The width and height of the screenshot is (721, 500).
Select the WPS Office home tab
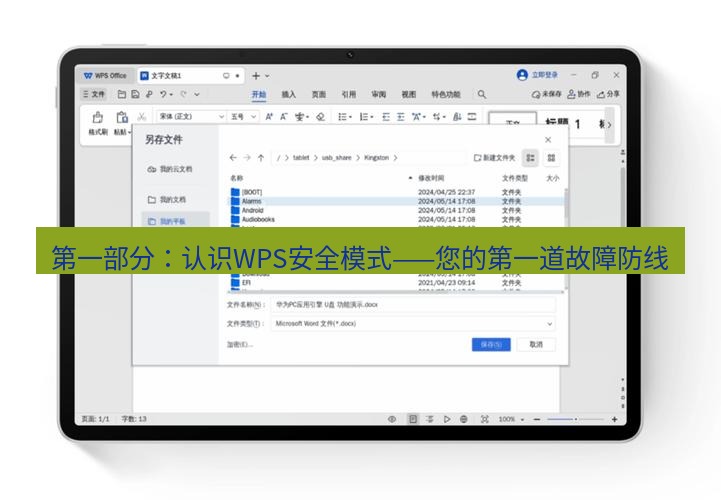click(x=105, y=75)
